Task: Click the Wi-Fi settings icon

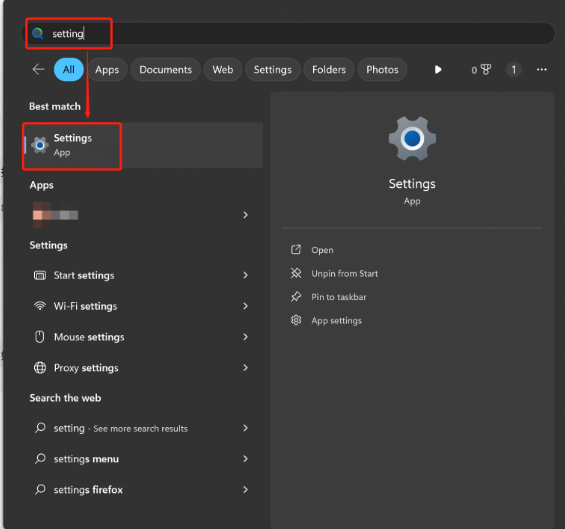Action: [40, 306]
